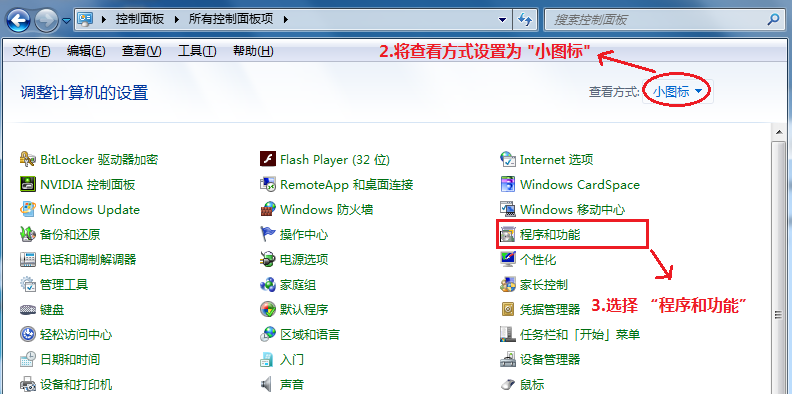The height and width of the screenshot is (394, 792).
Task: Open the 操作中心 flag icon
Action: [268, 234]
